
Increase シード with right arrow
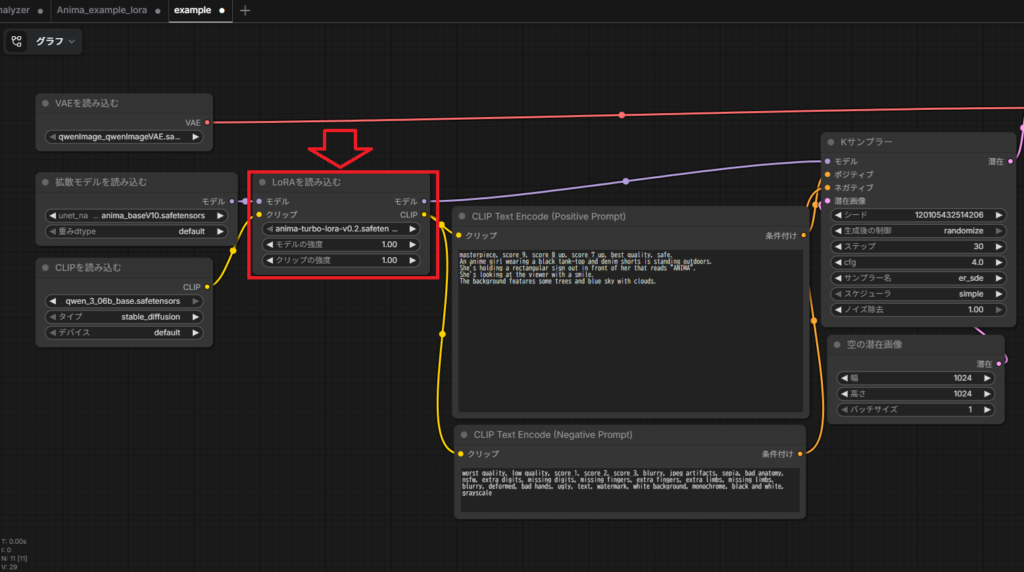click(999, 215)
